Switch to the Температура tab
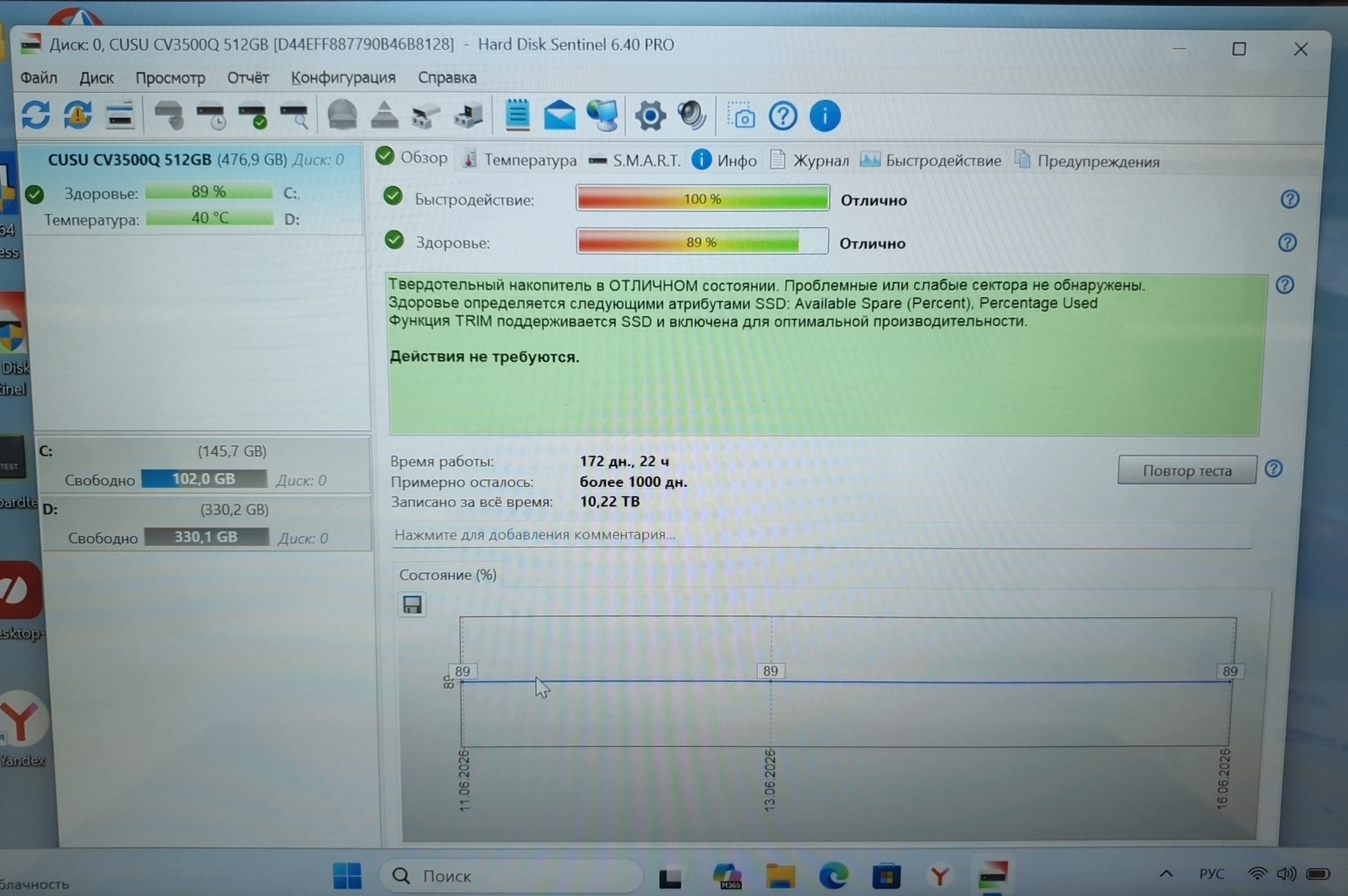 (x=519, y=159)
